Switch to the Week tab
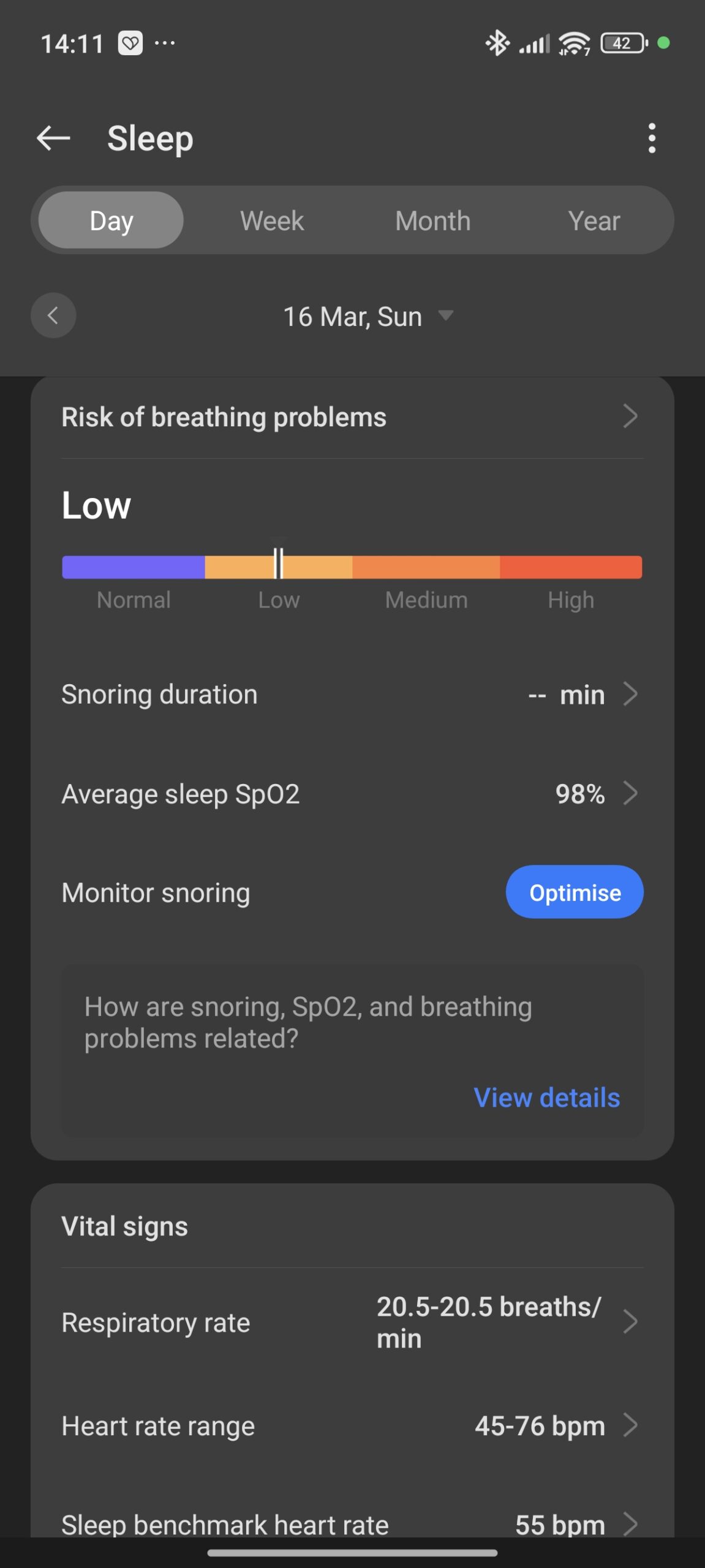705x1568 pixels. point(272,221)
